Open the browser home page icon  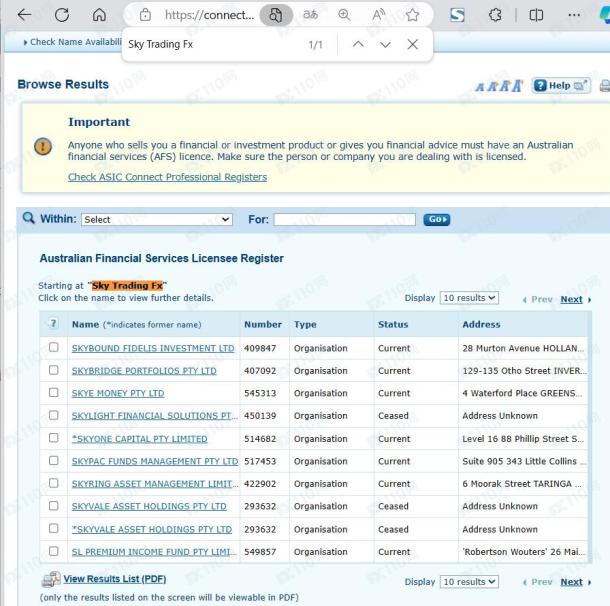pyautogui.click(x=99, y=15)
